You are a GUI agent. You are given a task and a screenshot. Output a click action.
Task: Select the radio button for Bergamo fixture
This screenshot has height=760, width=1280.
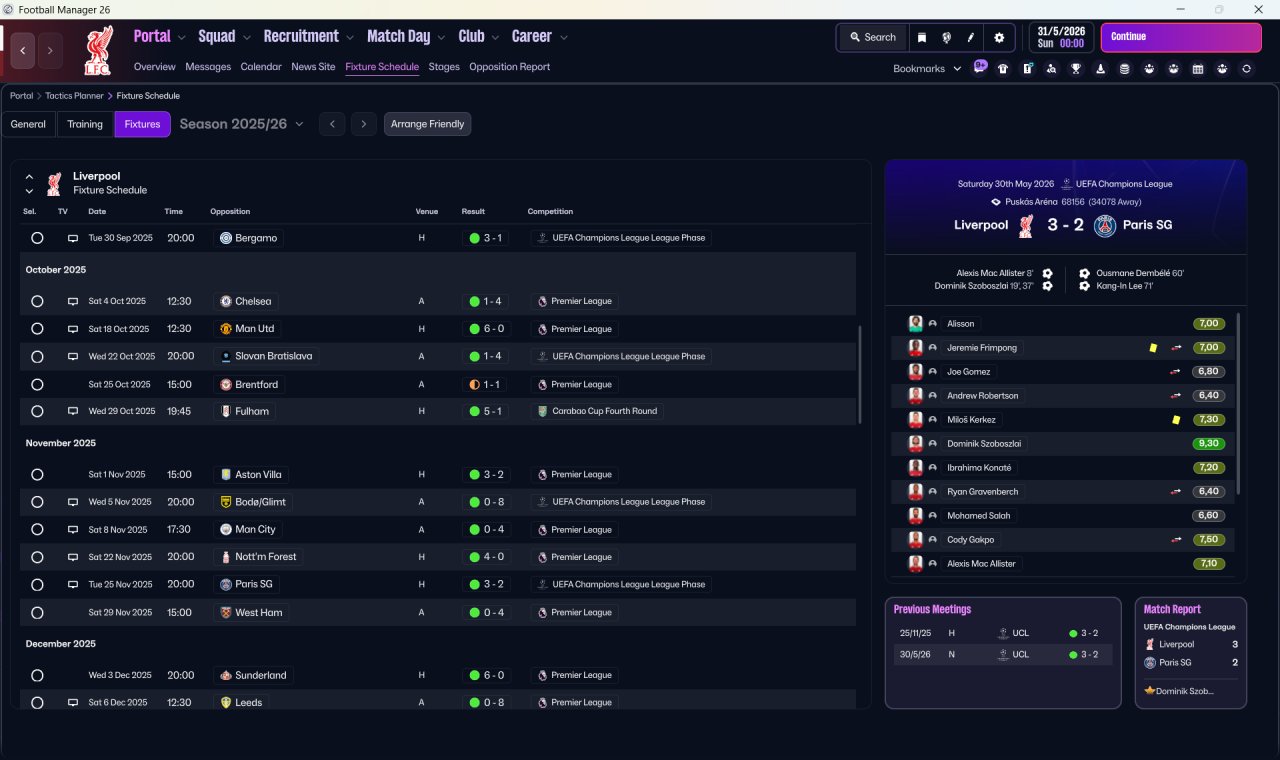click(x=37, y=238)
